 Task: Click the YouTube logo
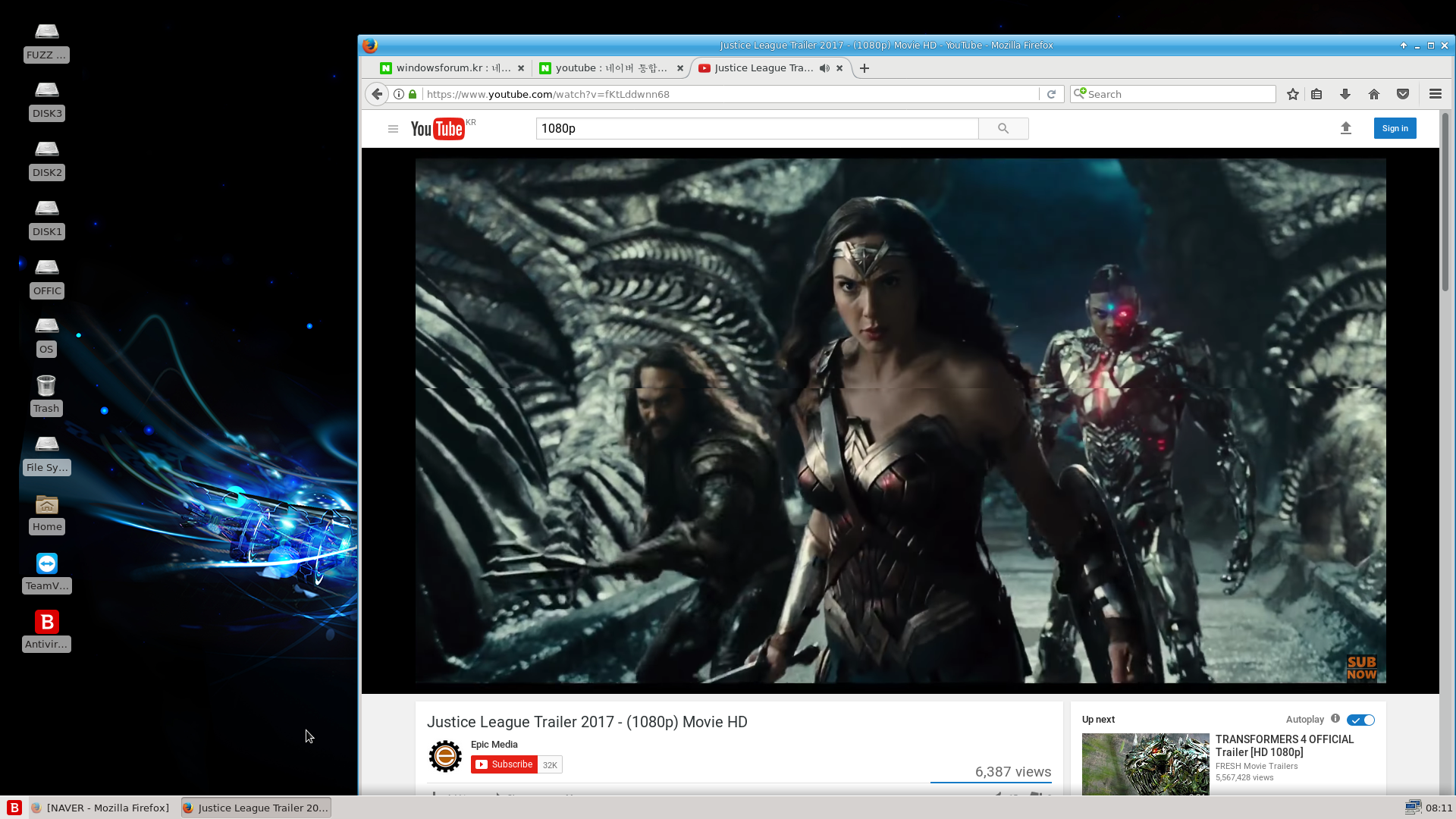[438, 129]
